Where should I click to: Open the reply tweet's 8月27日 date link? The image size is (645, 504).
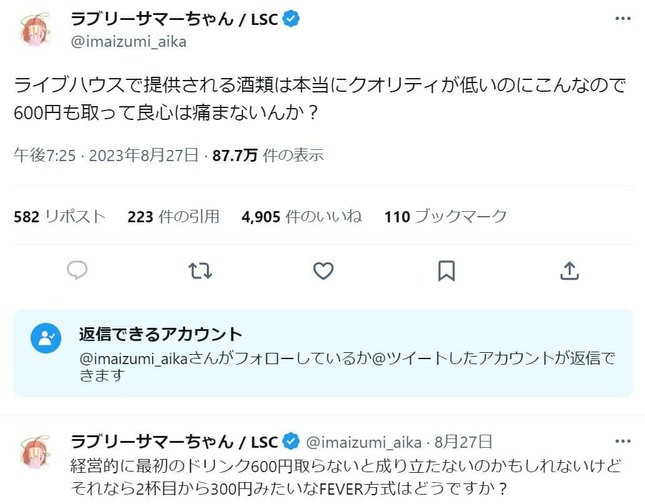(x=459, y=442)
